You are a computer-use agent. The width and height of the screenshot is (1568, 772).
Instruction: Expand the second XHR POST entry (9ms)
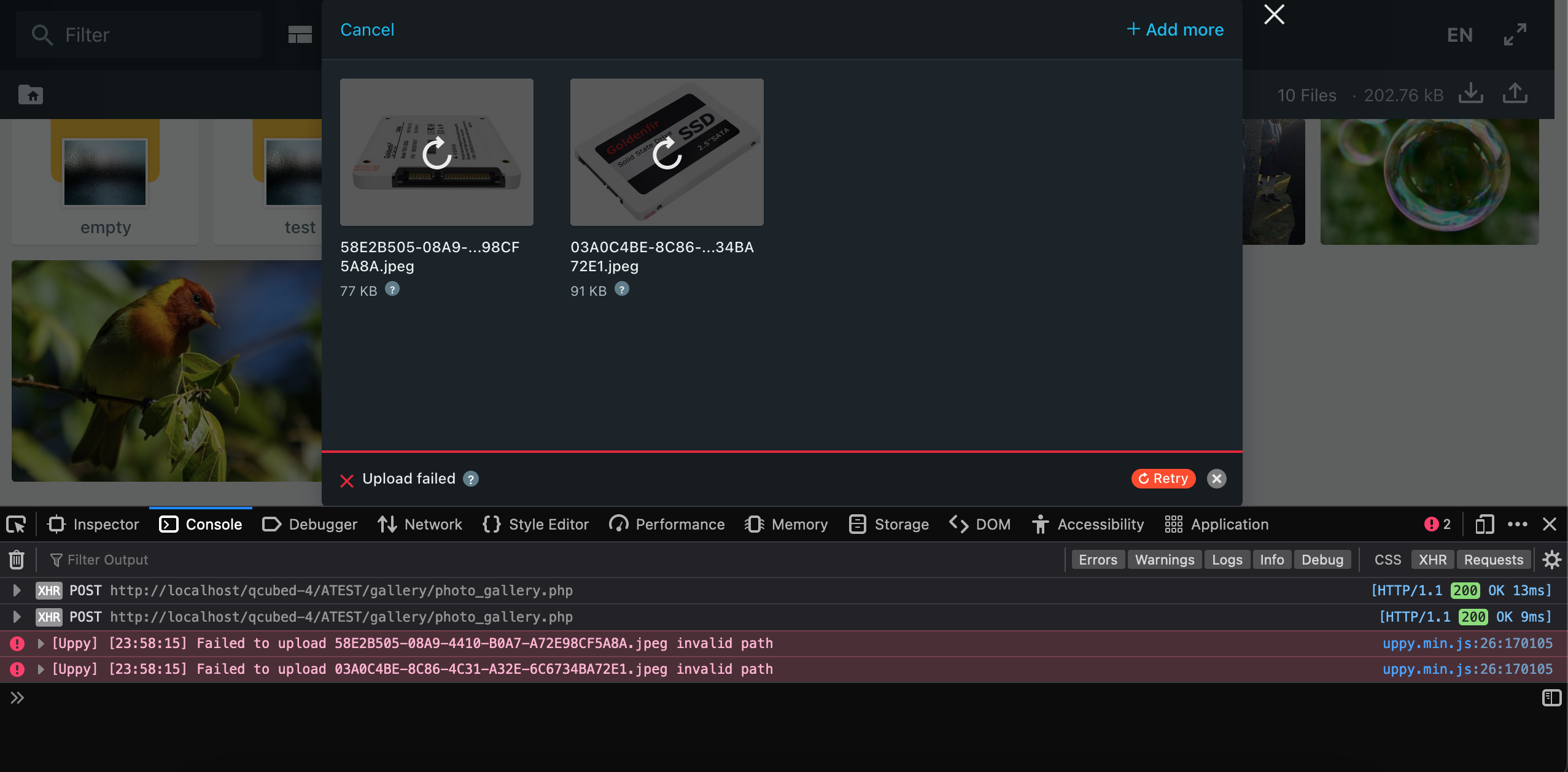17,617
